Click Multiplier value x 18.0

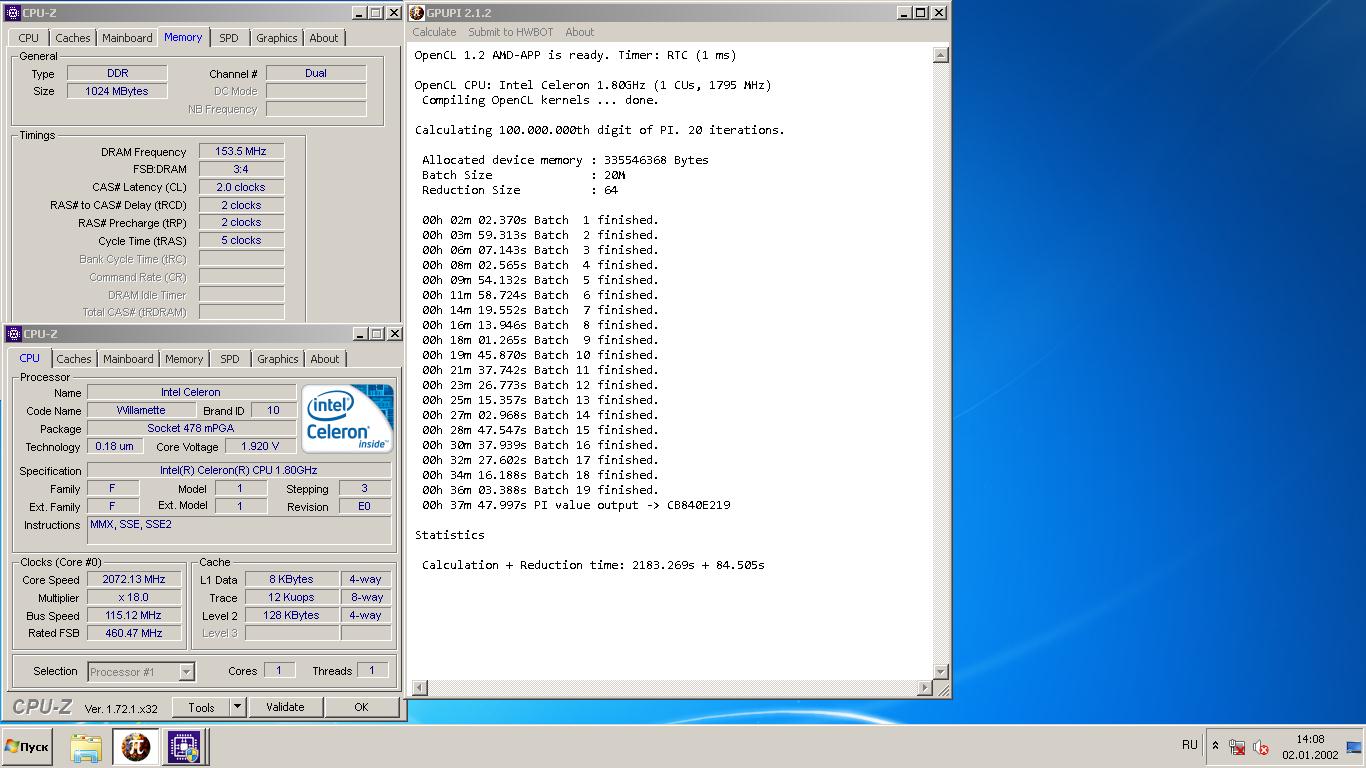pyautogui.click(x=134, y=597)
